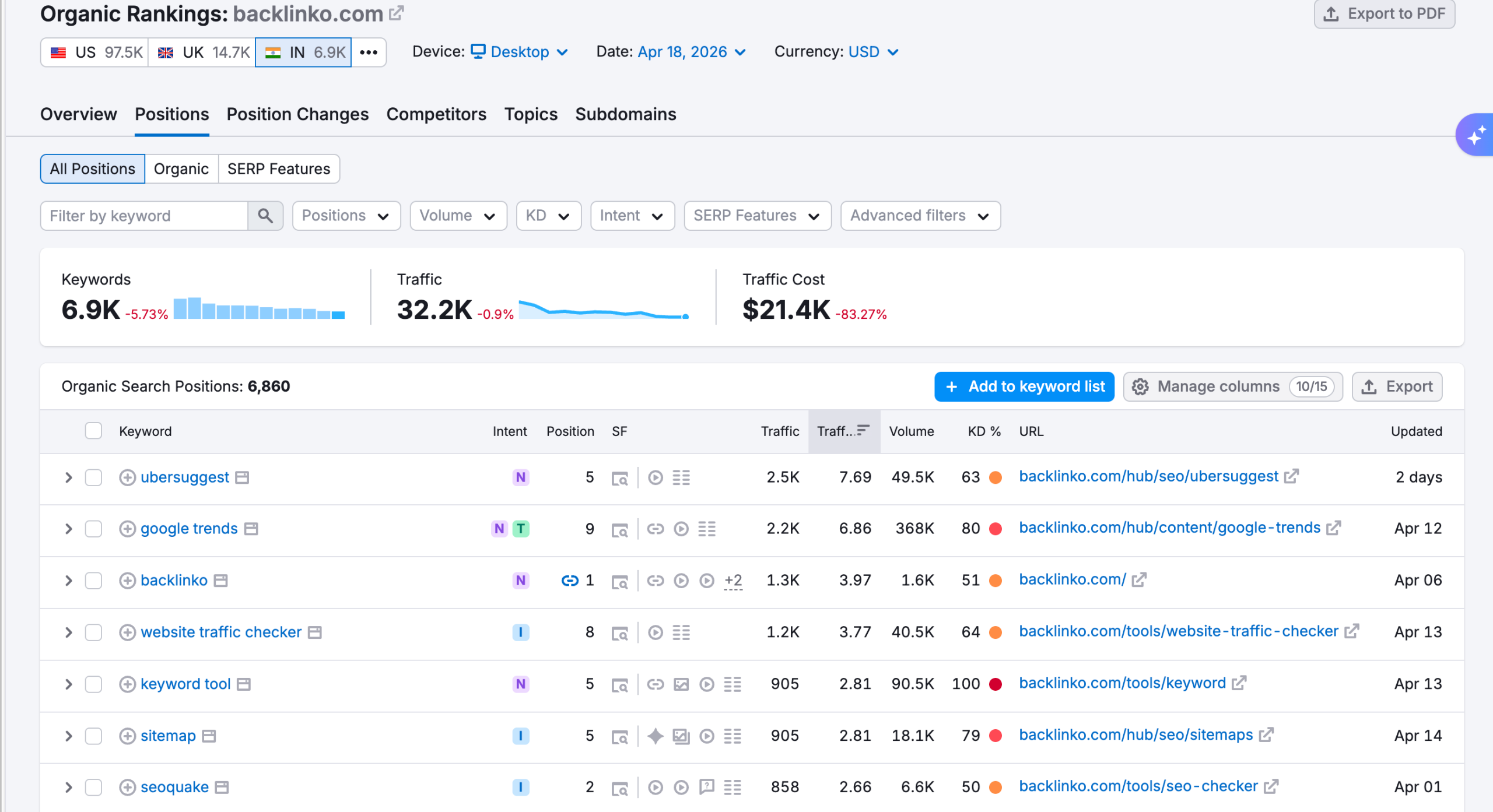Image resolution: width=1493 pixels, height=812 pixels.
Task: Select the SERP Features positions tab
Action: [x=278, y=169]
